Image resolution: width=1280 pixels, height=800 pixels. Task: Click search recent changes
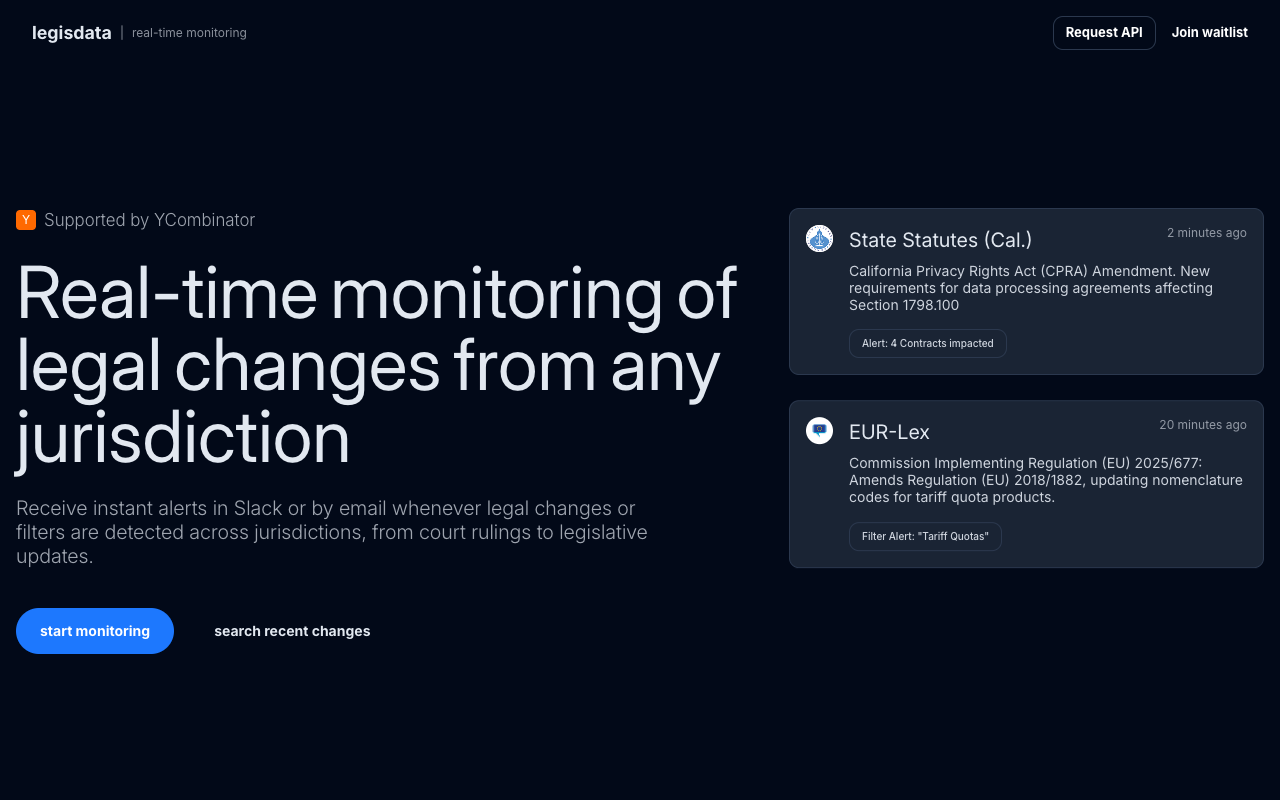point(292,631)
